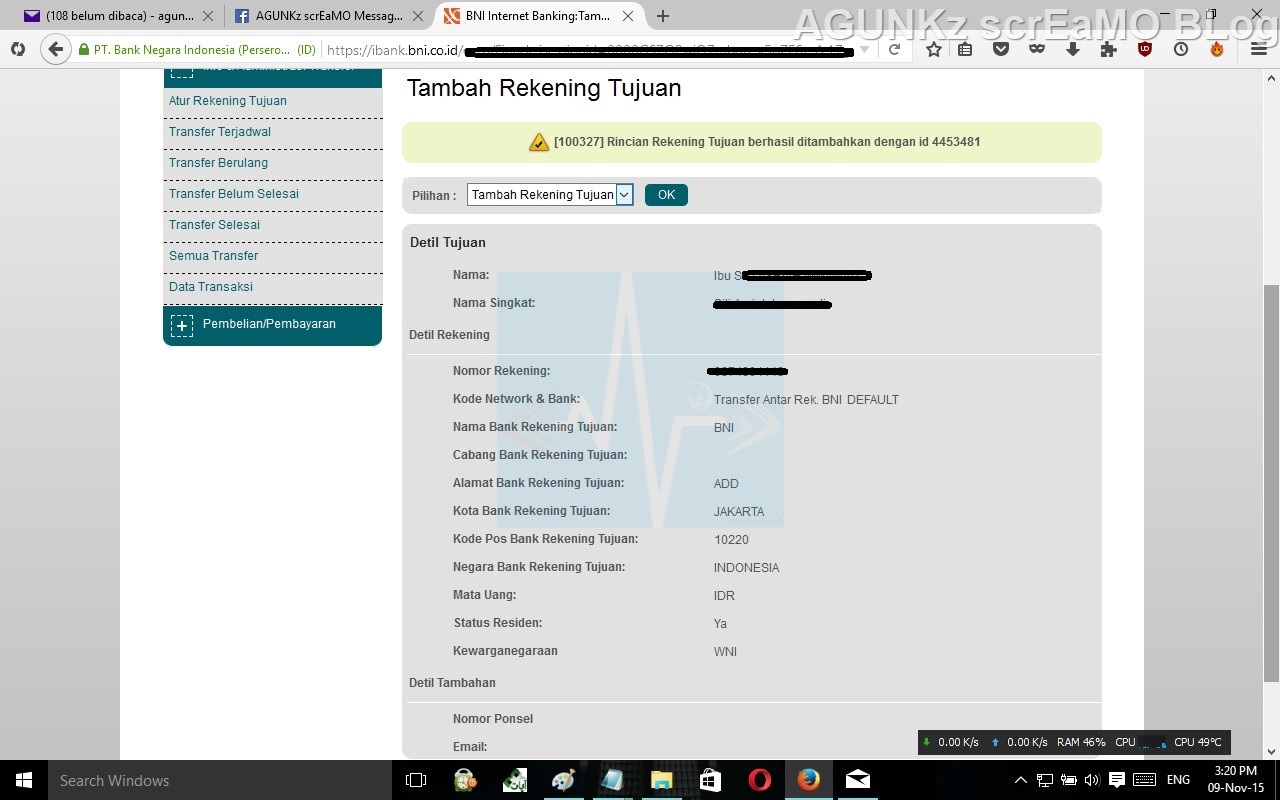Open Transfer Terjadwal link

[x=220, y=132]
